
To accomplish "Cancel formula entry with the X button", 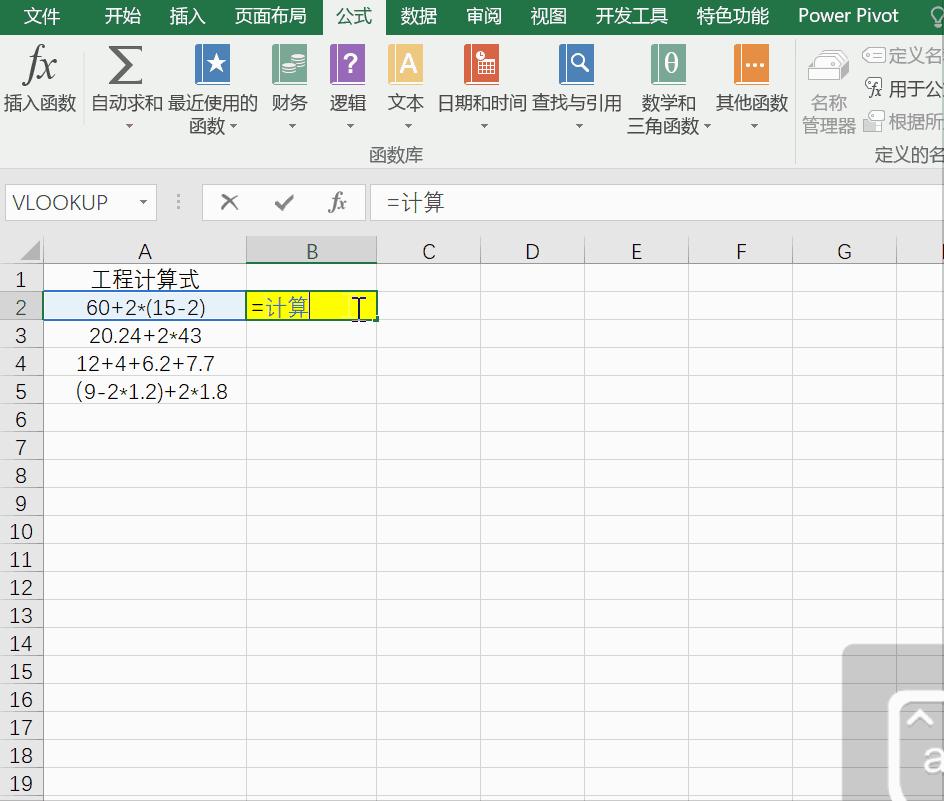I will click(228, 202).
